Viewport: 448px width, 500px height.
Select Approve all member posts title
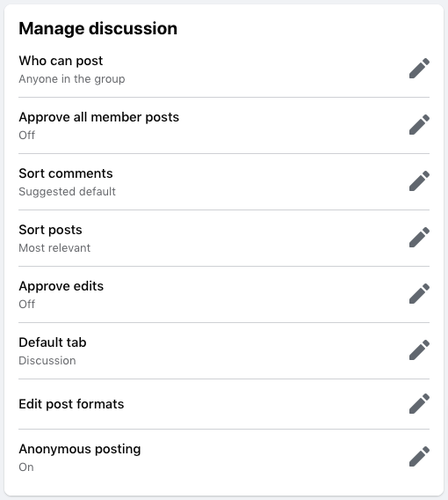99,117
